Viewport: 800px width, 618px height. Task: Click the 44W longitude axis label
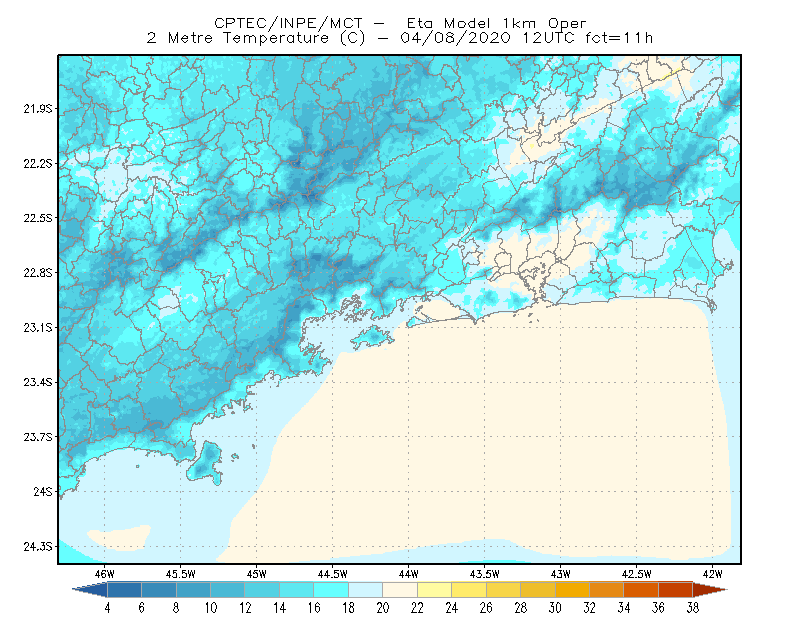pos(408,574)
